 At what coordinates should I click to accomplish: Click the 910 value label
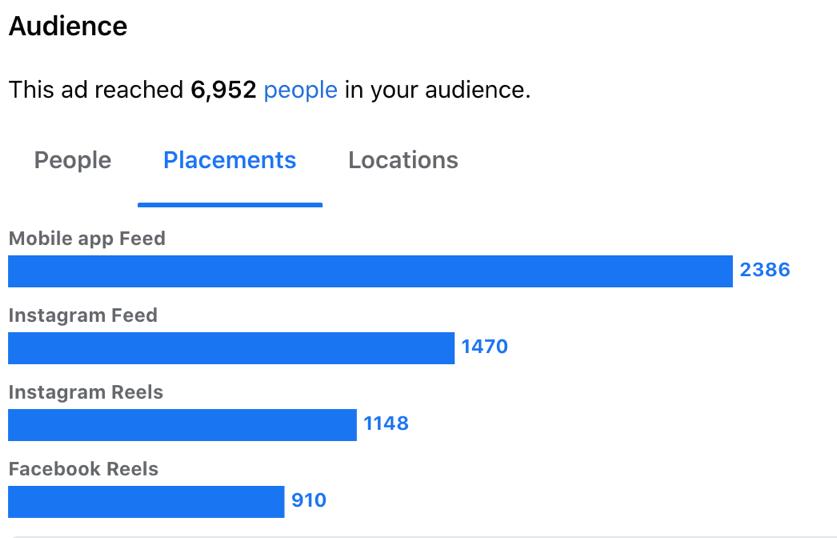tap(309, 500)
